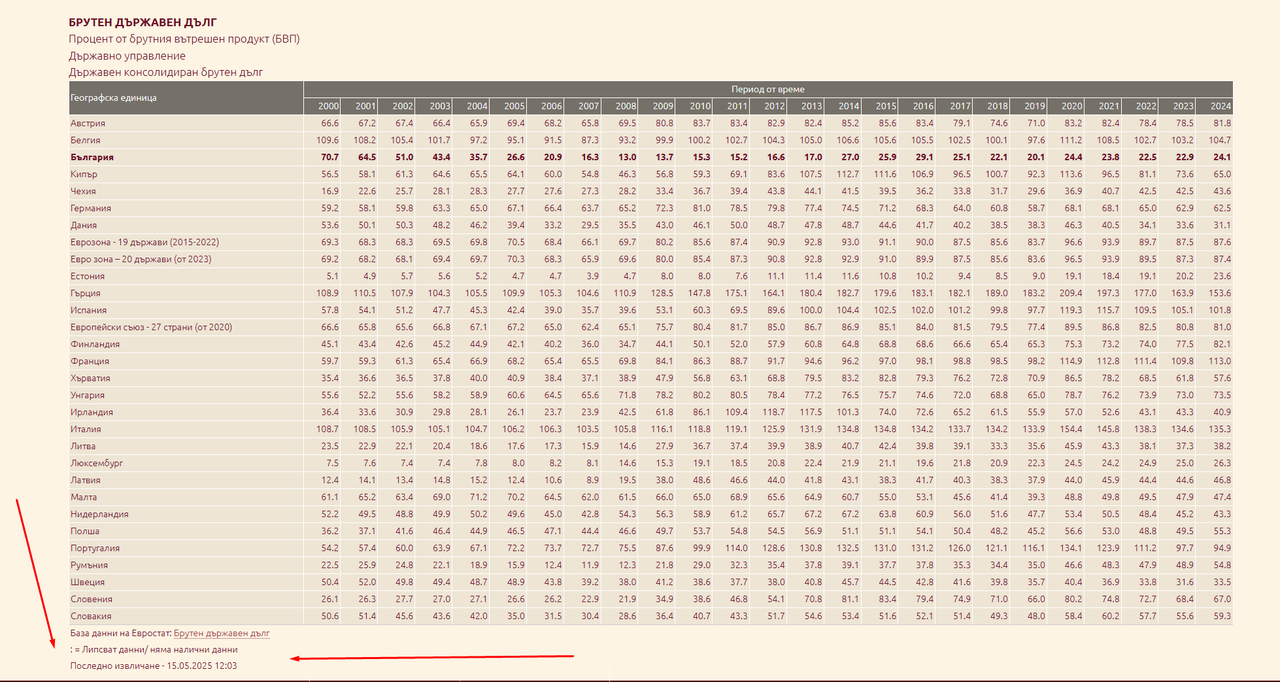1280x682 pixels.
Task: Click the "База данни на Евростат:" label
Action: [x=120, y=633]
